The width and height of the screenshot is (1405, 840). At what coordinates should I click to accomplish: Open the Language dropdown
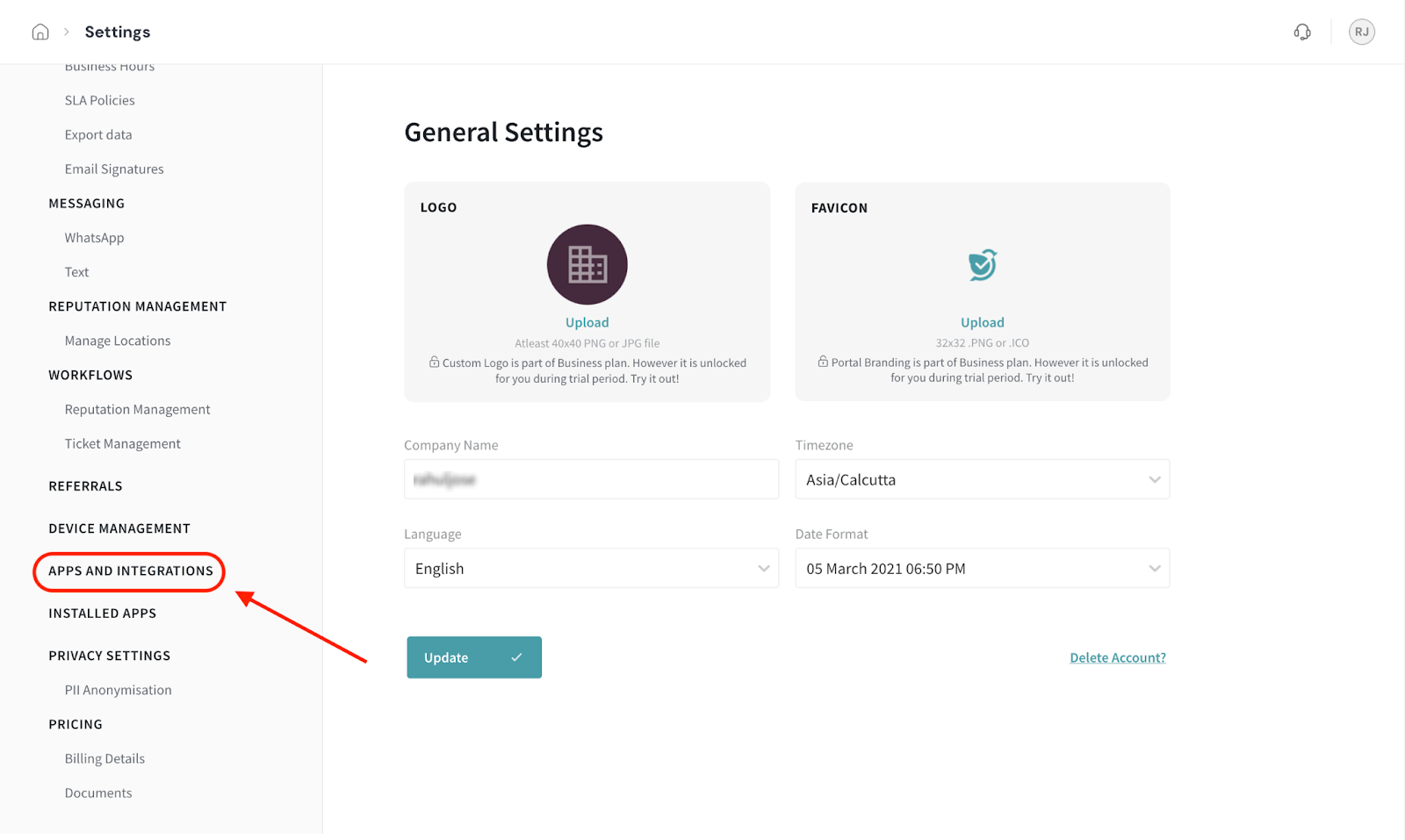coord(591,569)
